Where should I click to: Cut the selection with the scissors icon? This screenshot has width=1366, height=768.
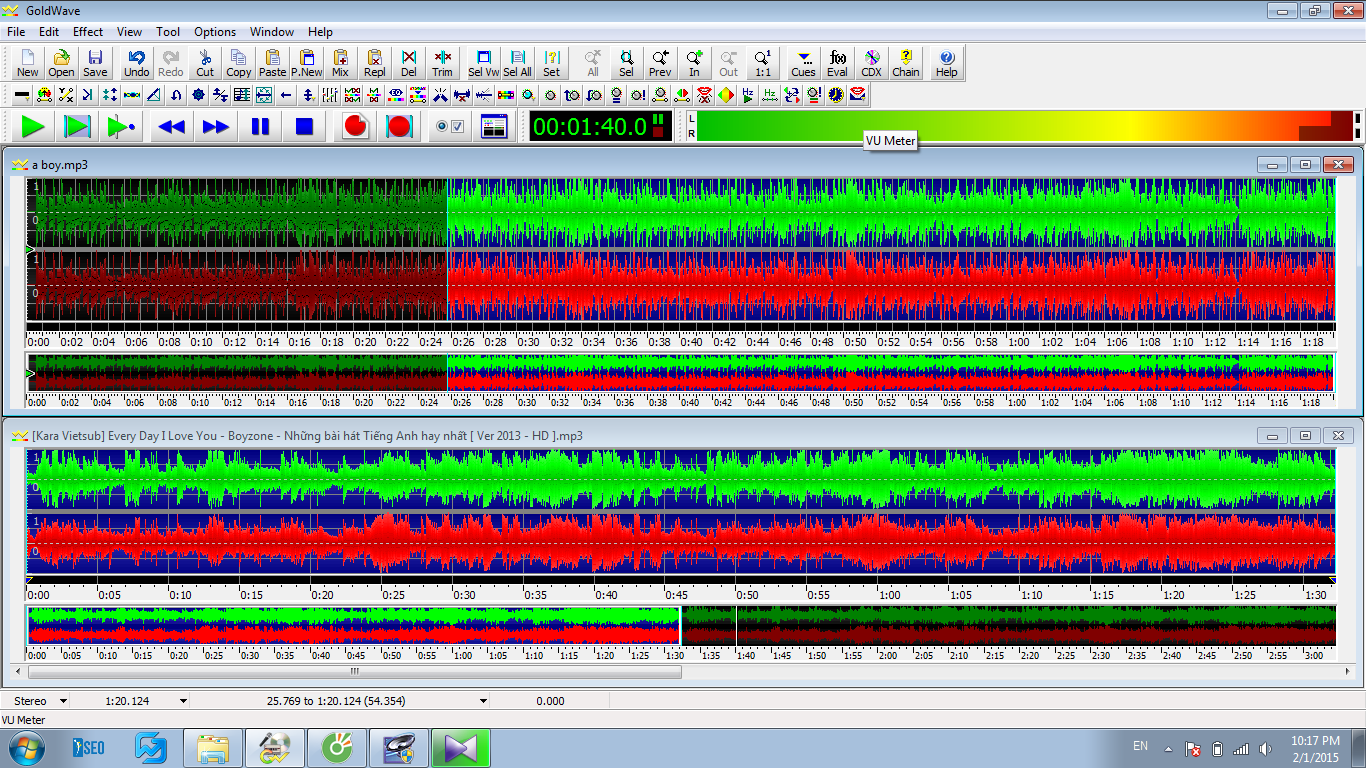pyautogui.click(x=205, y=63)
